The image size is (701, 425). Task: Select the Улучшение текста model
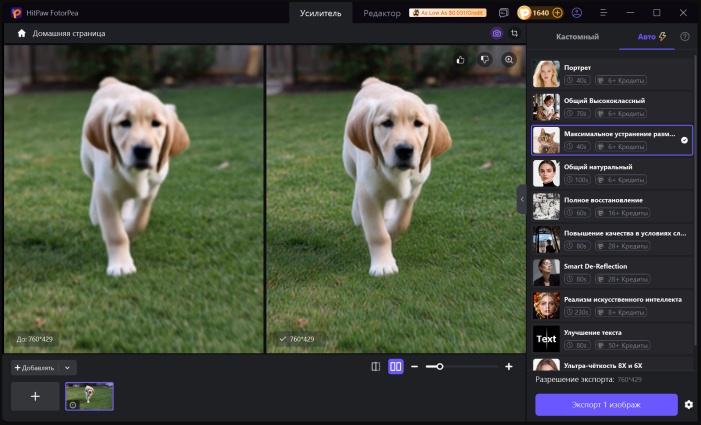pos(612,338)
